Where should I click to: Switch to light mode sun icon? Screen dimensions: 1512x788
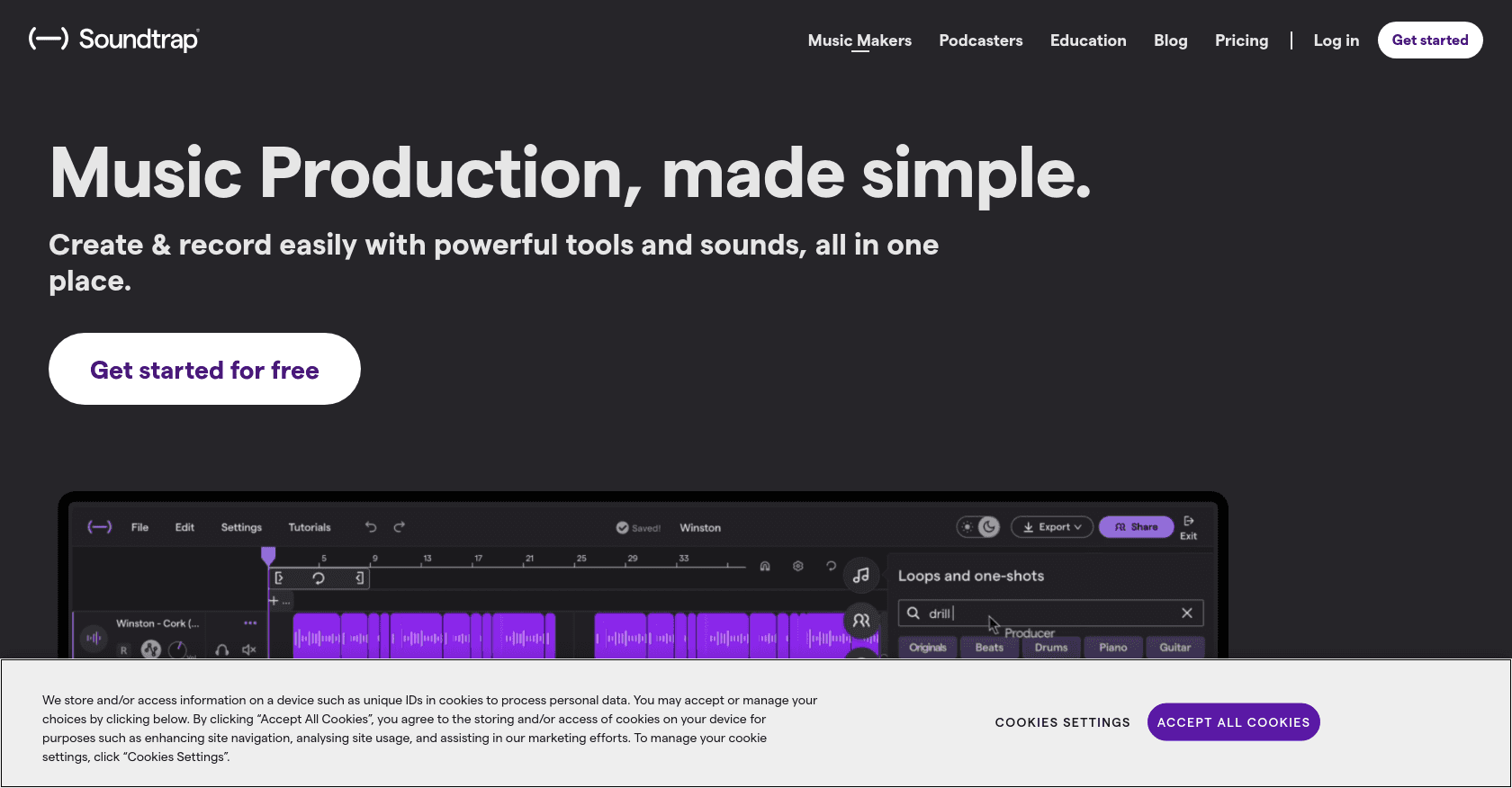pyautogui.click(x=967, y=527)
